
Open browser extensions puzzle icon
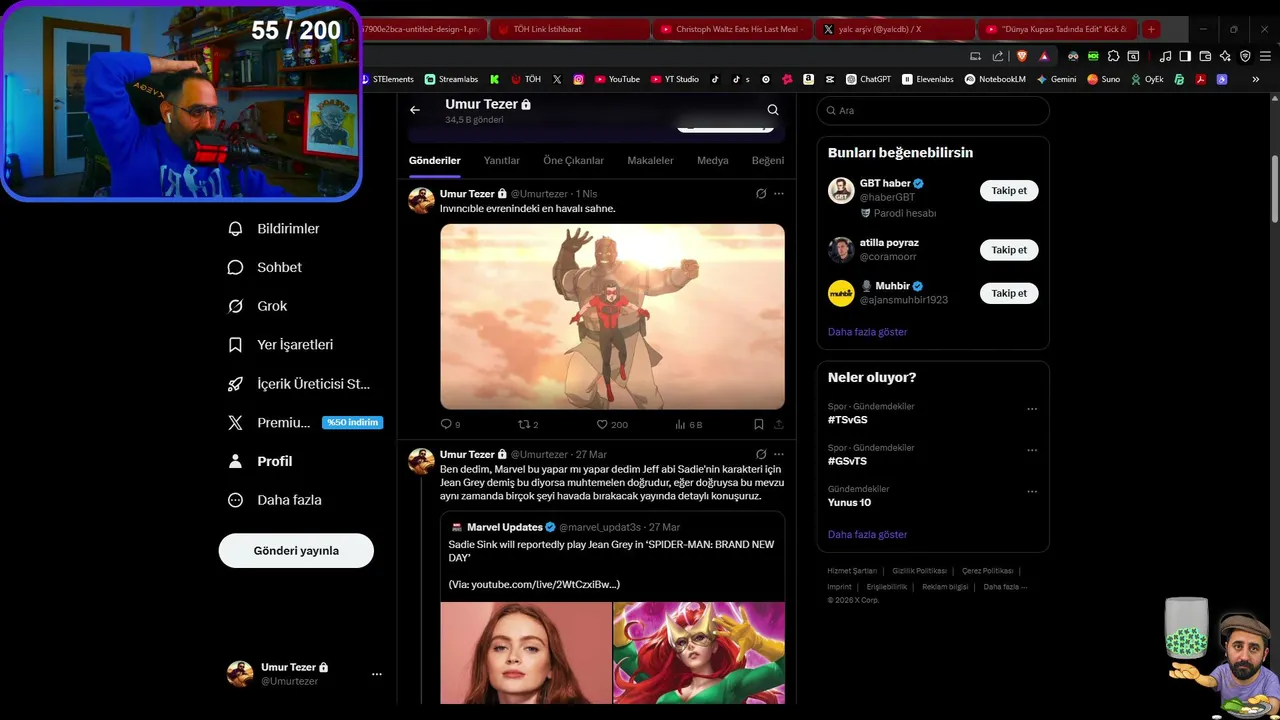(1113, 56)
